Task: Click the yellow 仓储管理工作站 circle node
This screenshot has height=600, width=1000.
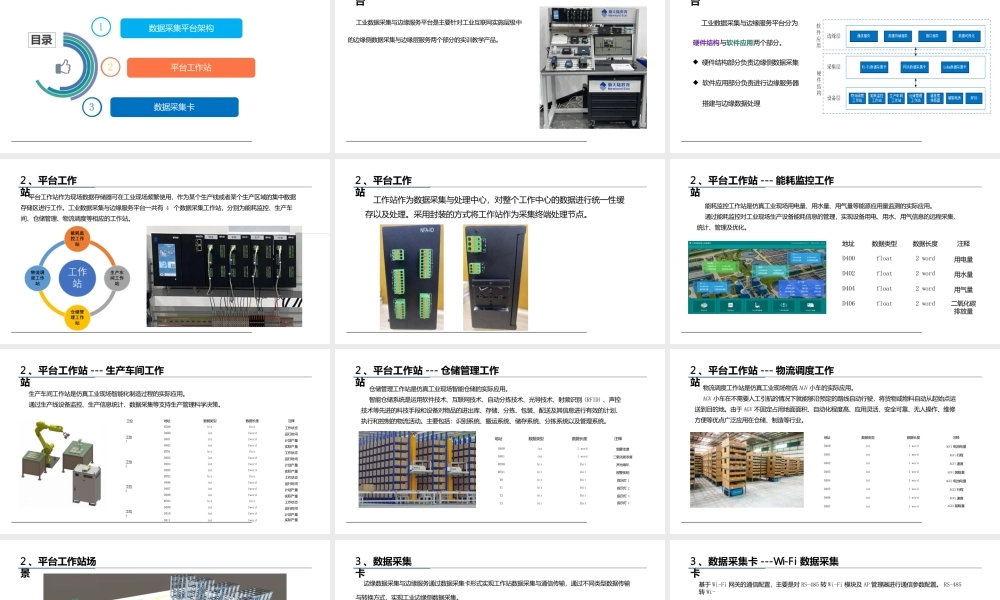Action: click(77, 317)
